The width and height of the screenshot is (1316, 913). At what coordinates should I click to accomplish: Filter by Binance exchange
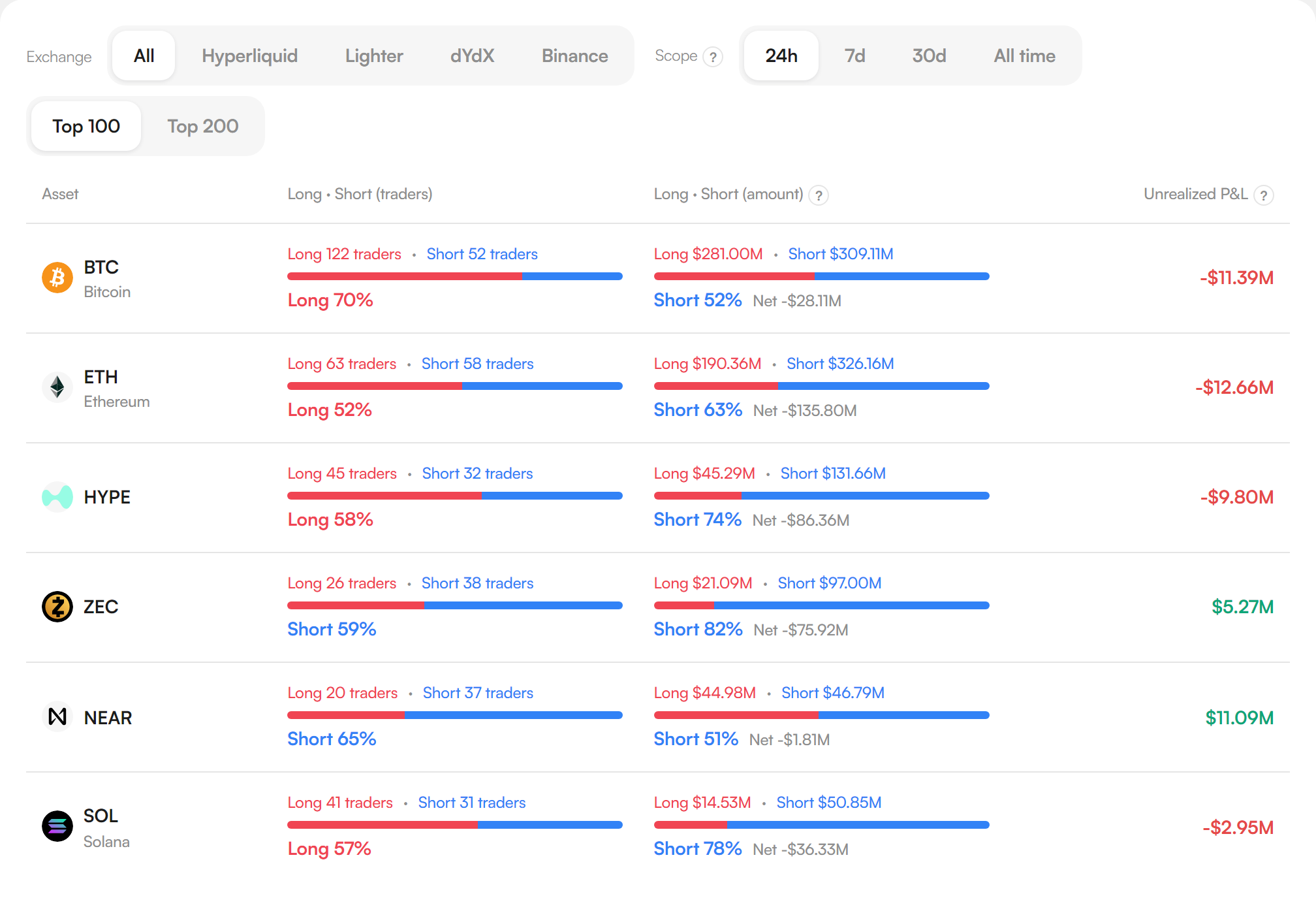[x=574, y=56]
